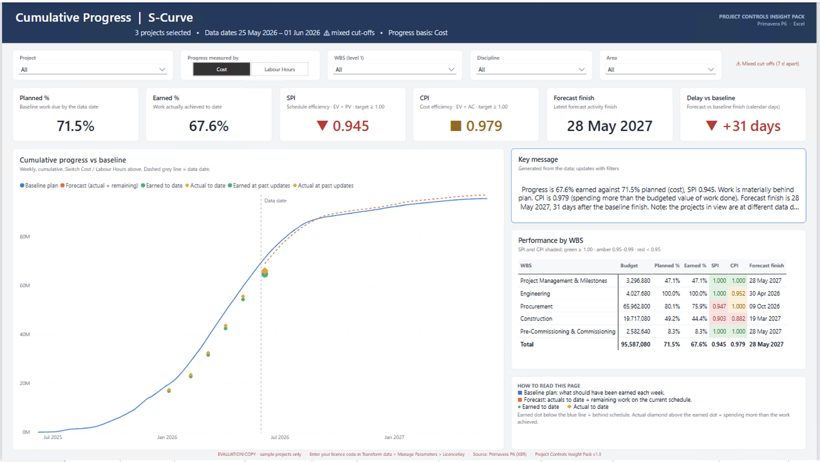Sort table by Forecast finish column header
The width and height of the screenshot is (820, 462).
click(x=766, y=266)
